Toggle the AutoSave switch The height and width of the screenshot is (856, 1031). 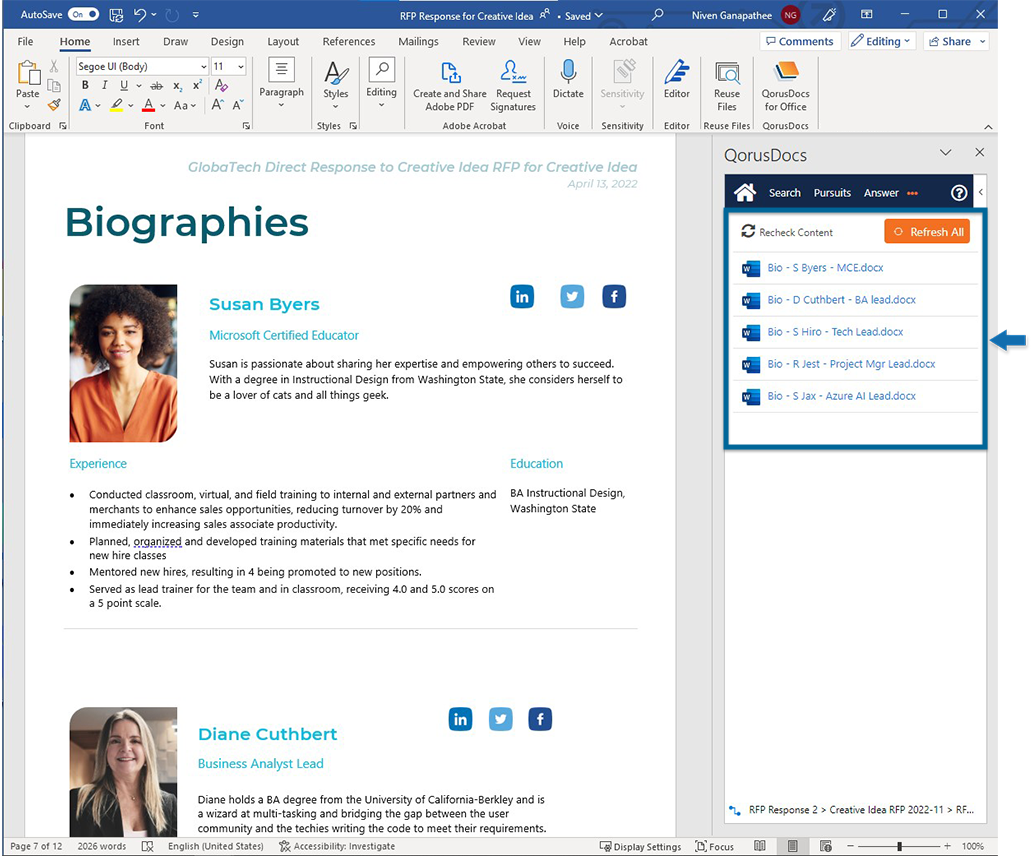84,14
